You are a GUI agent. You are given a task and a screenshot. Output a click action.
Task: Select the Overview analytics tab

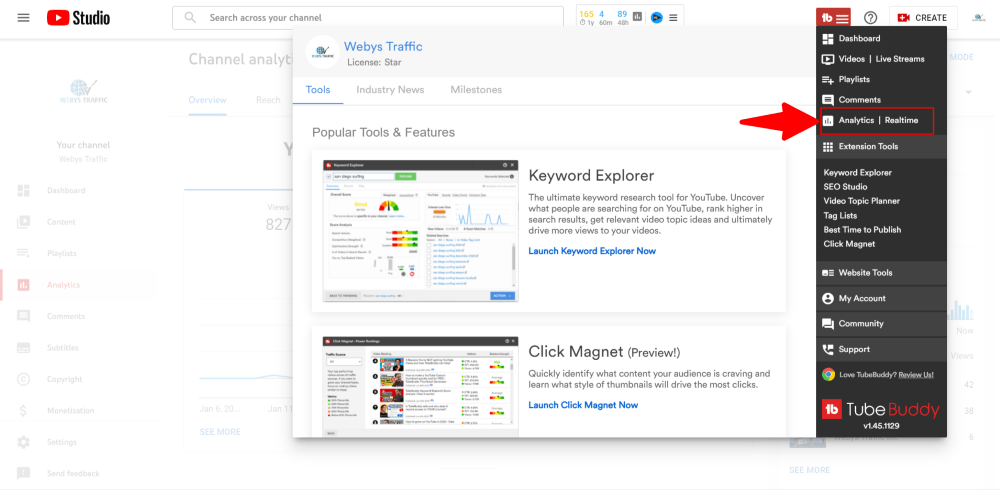(207, 100)
